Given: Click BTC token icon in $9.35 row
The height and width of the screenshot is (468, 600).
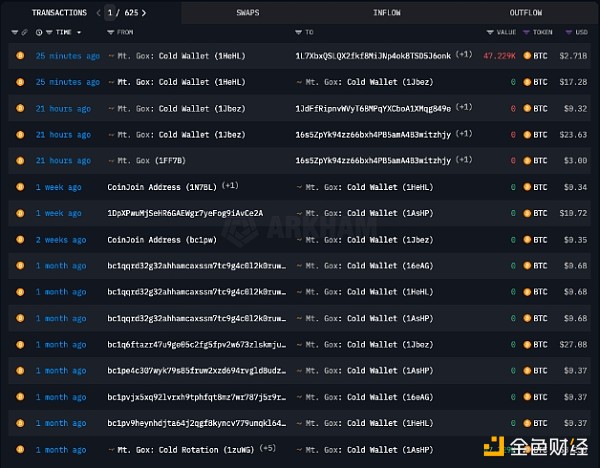Looking at the screenshot, I should click(x=527, y=240).
